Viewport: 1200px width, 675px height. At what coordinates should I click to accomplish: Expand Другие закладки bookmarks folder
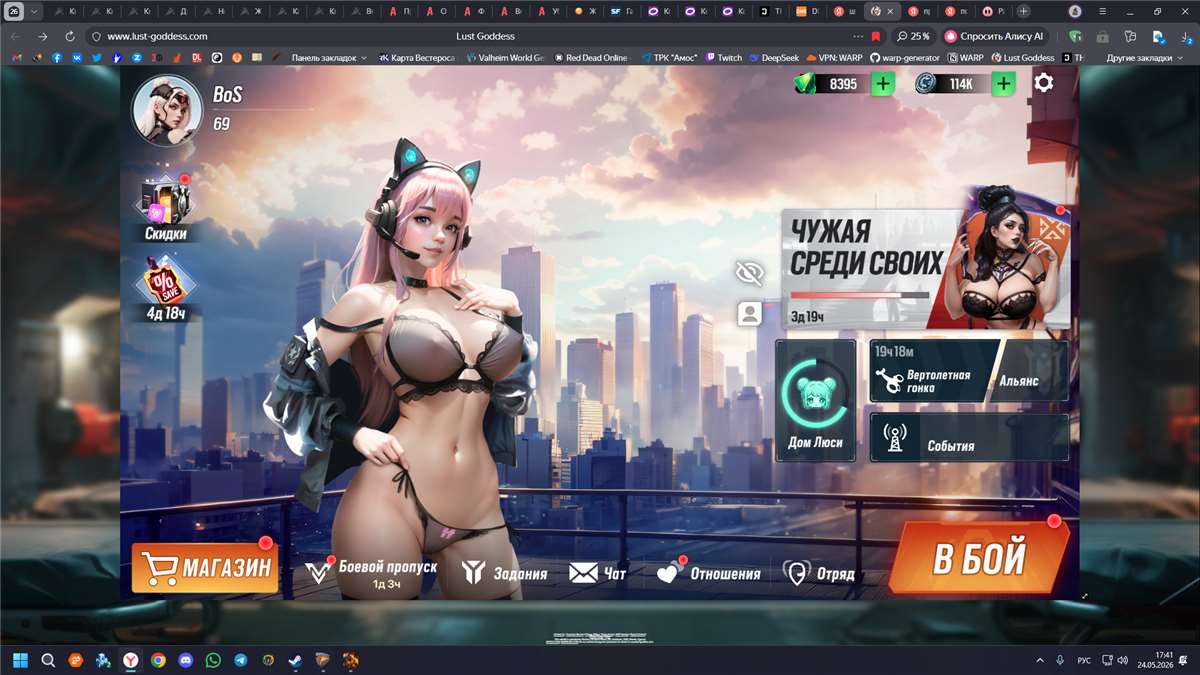(x=1145, y=58)
